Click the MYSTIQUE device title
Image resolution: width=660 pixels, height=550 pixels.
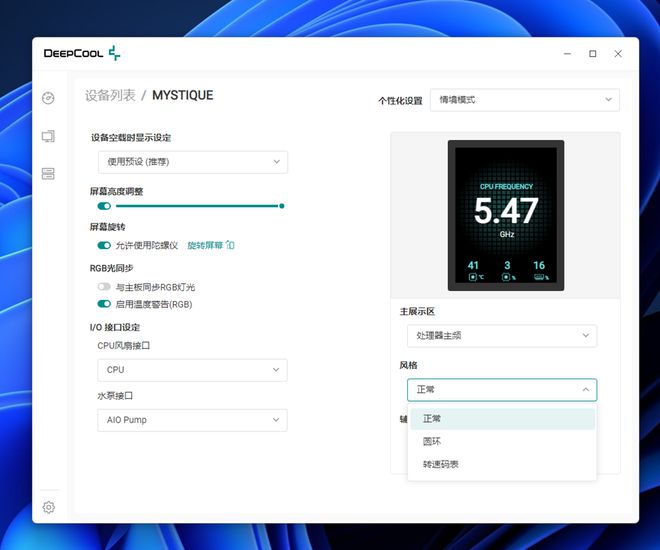tap(183, 96)
